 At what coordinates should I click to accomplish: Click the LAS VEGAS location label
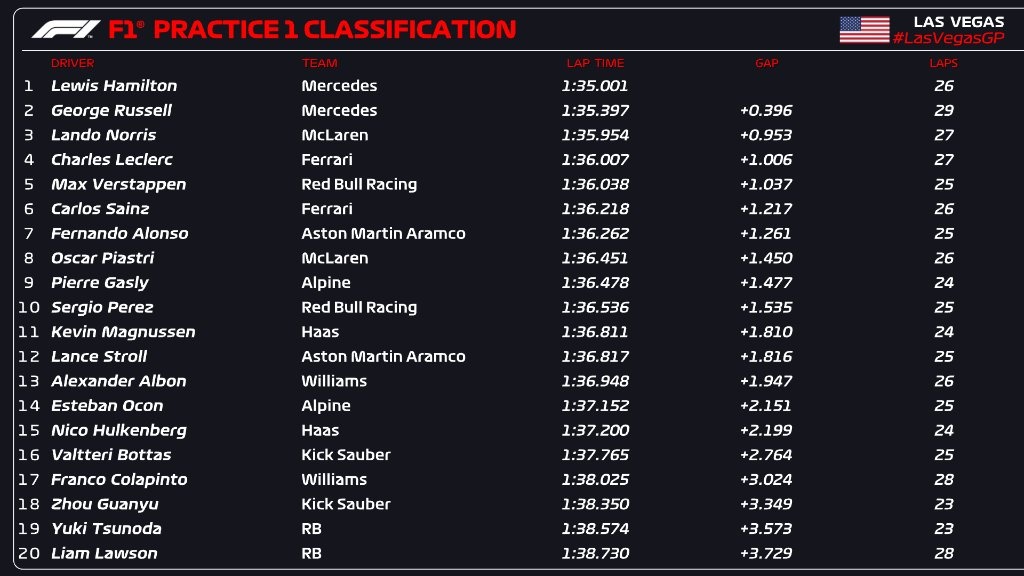coord(958,21)
